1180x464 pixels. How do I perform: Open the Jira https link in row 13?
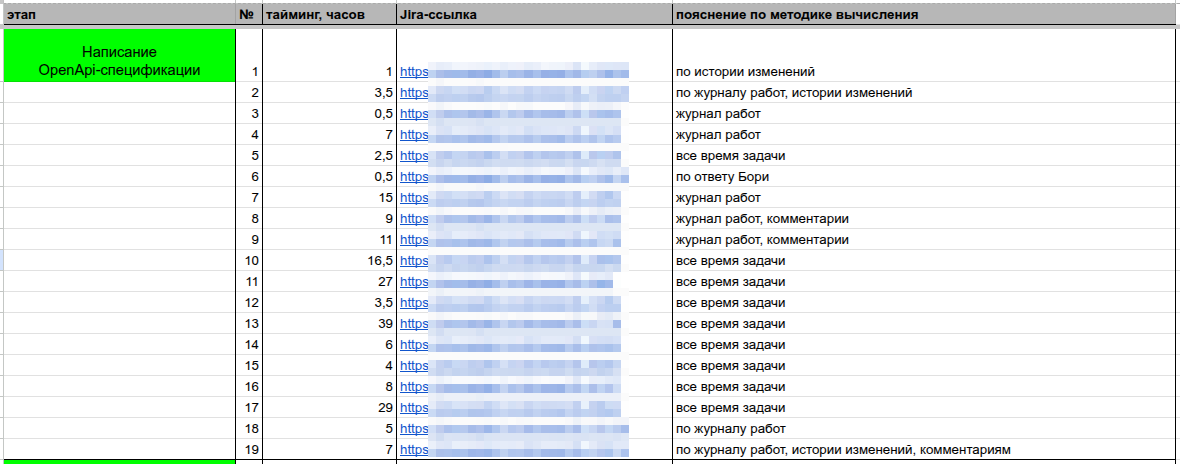(x=414, y=324)
